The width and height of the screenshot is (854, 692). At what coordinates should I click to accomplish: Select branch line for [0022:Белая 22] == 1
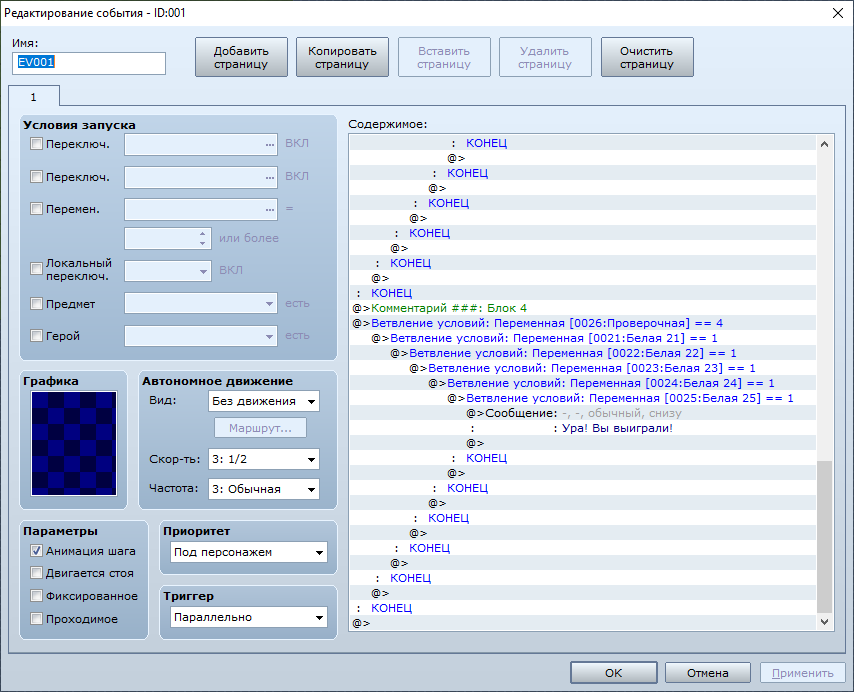point(583,353)
